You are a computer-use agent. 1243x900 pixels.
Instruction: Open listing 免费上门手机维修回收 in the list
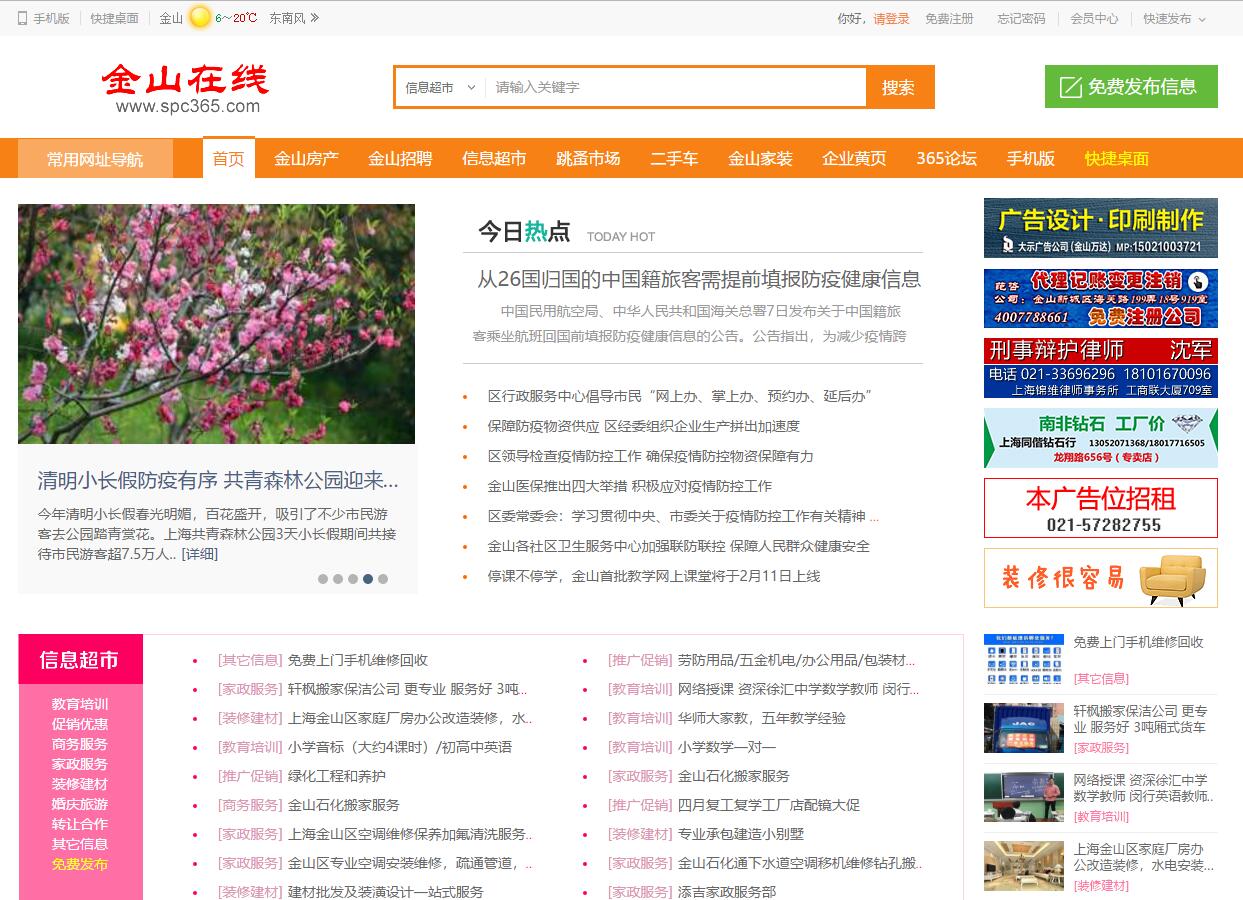[358, 660]
